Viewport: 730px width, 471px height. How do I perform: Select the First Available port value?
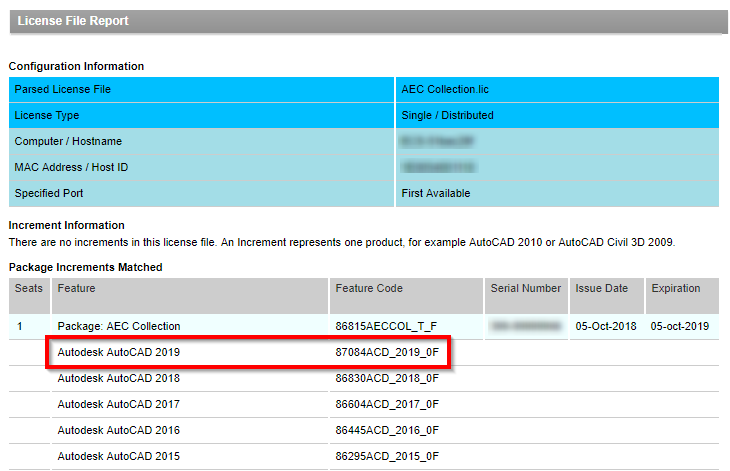(x=436, y=193)
